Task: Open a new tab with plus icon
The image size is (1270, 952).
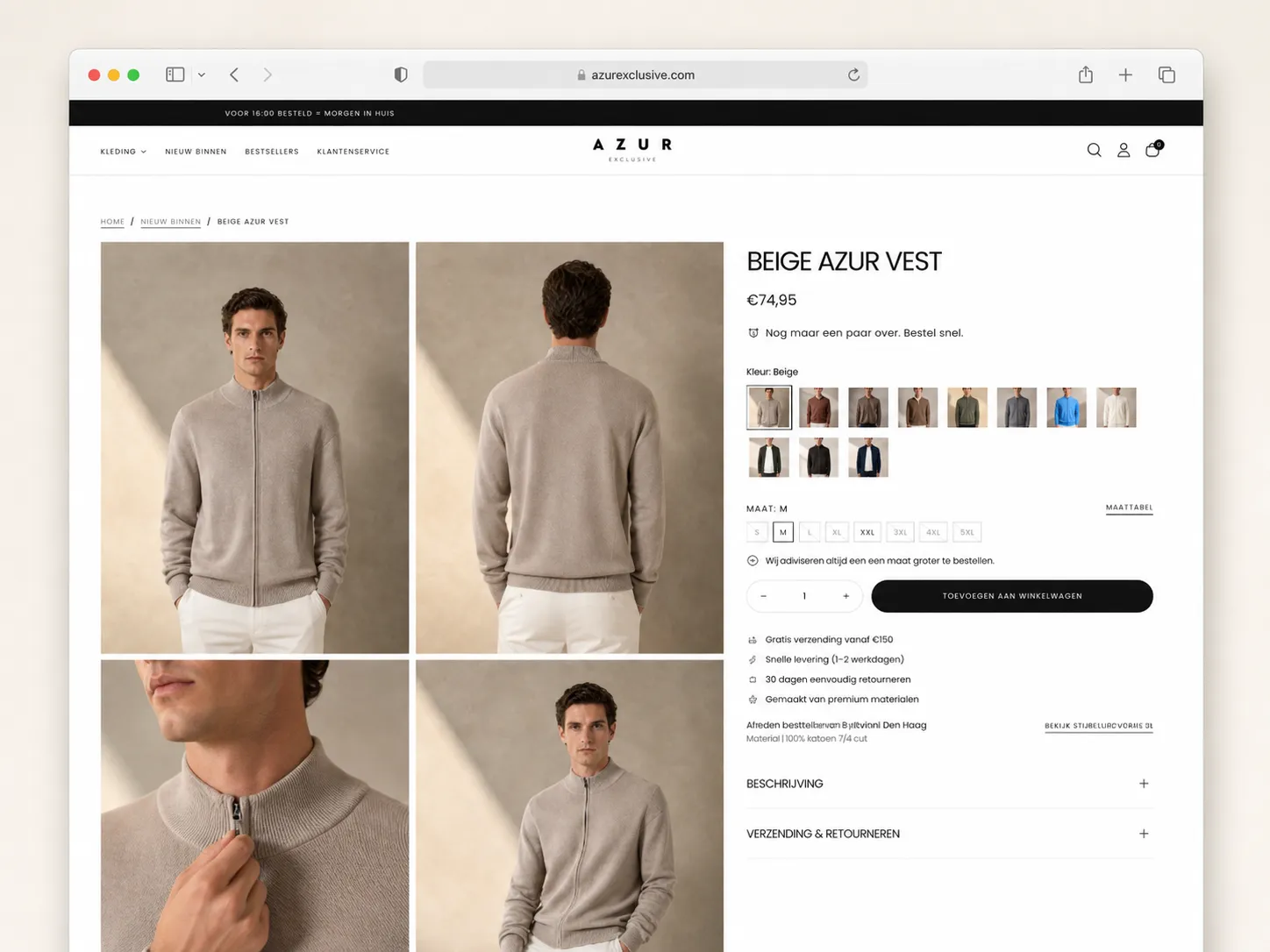Action: [1125, 75]
